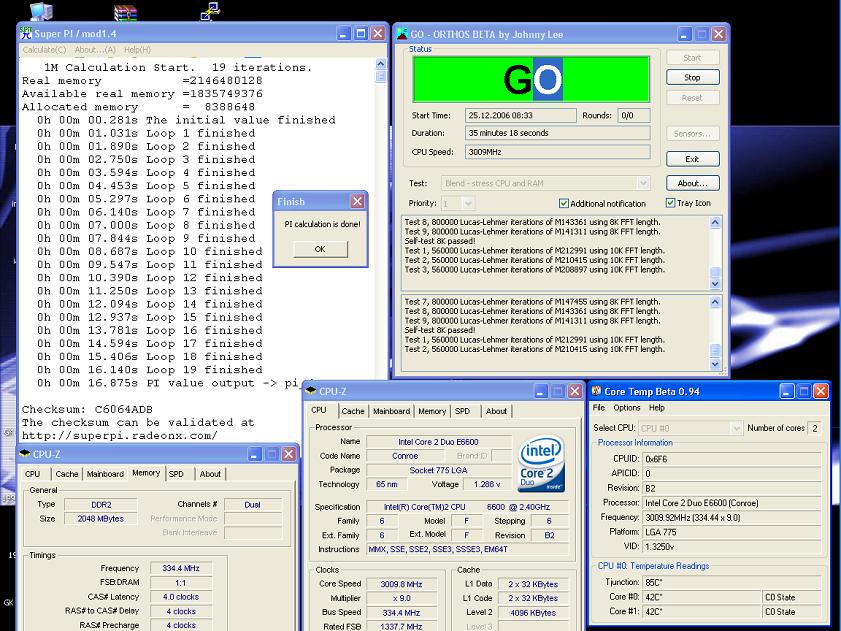Switch to SPD tab in front CPU-Z
Viewport: 841px width, 631px height.
[x=462, y=411]
